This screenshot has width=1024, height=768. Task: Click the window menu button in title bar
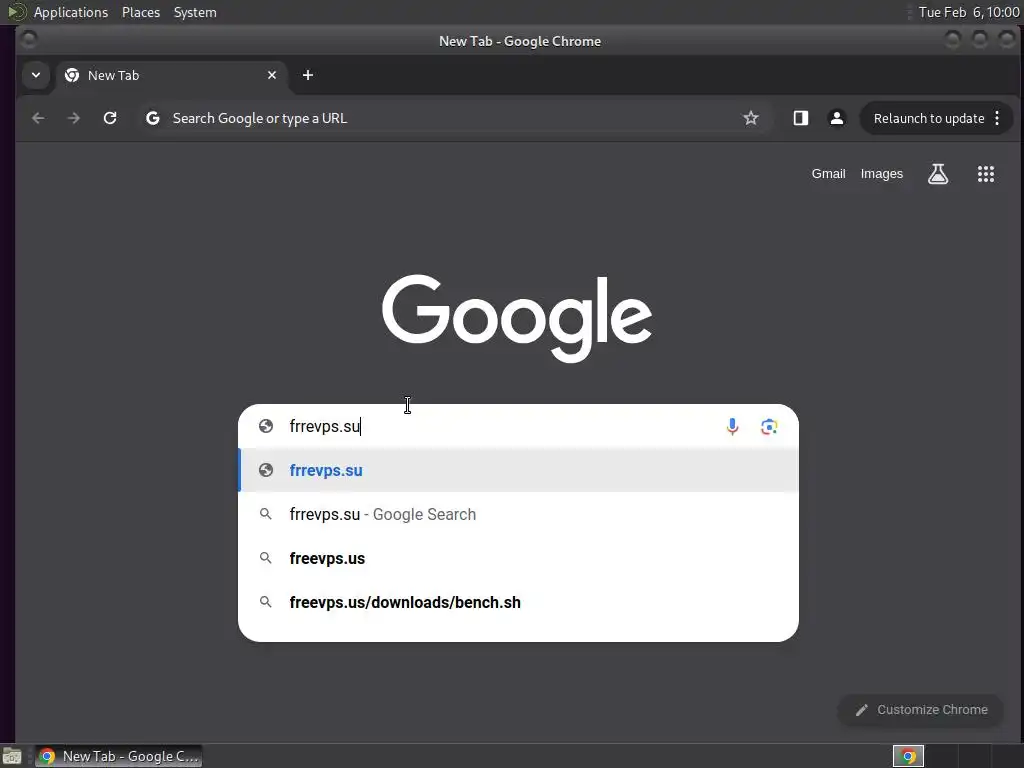tap(28, 40)
